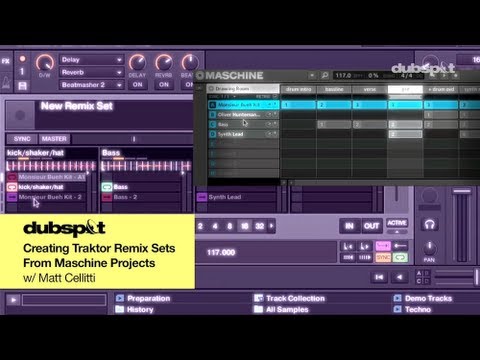Click the skip to start transport button

[x=379, y=277]
